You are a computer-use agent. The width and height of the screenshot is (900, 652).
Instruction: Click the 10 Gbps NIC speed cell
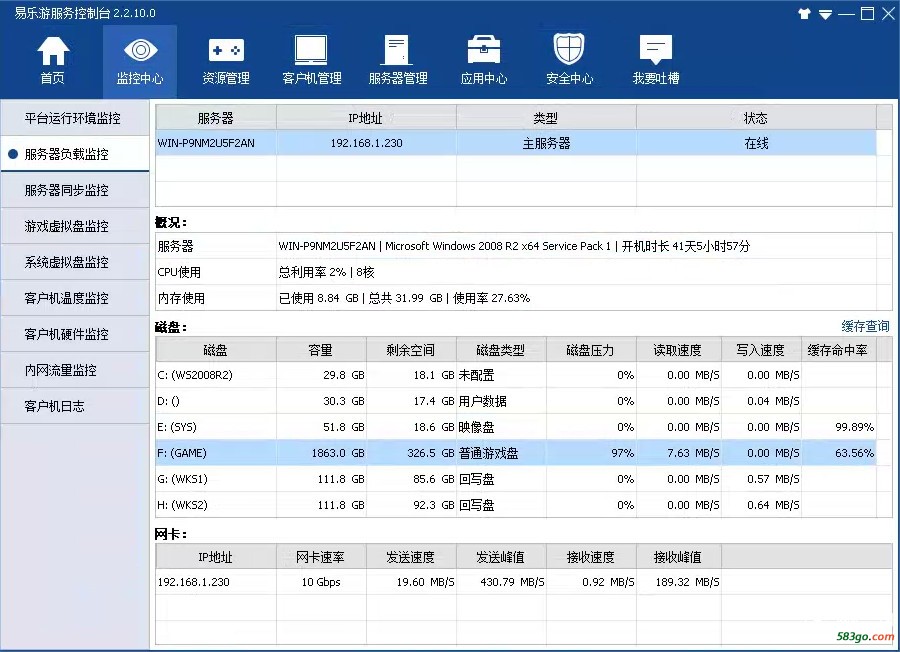click(321, 582)
